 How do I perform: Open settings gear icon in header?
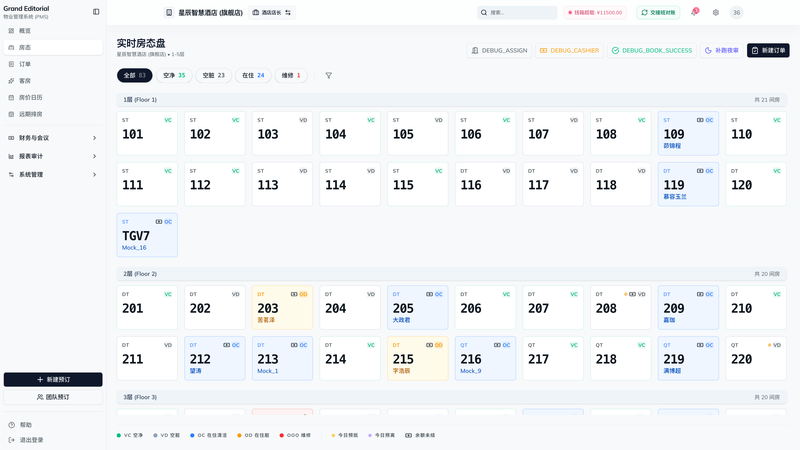(x=716, y=13)
